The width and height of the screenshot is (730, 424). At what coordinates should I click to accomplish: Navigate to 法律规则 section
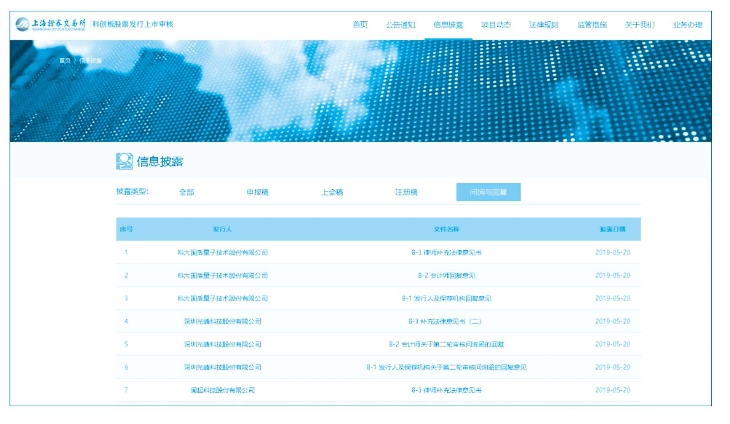pos(544,24)
